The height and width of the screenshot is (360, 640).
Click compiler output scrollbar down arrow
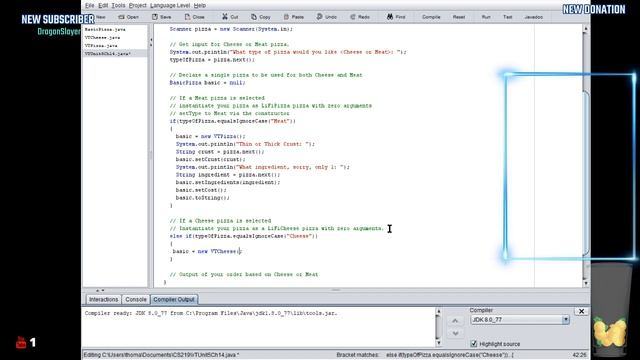click(438, 342)
